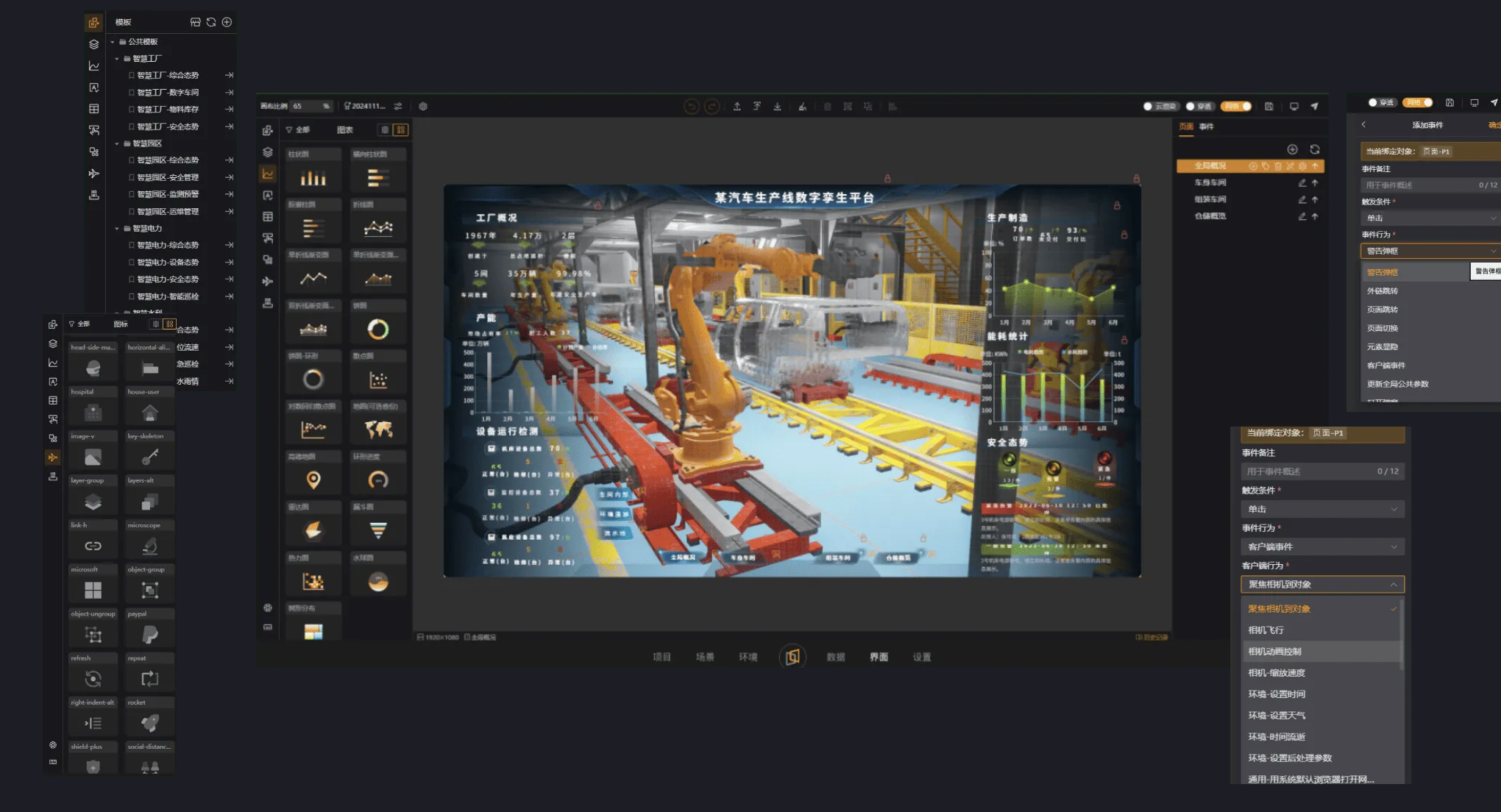Import the 智慧电力-设备态势 template via its arrow

pos(229,263)
